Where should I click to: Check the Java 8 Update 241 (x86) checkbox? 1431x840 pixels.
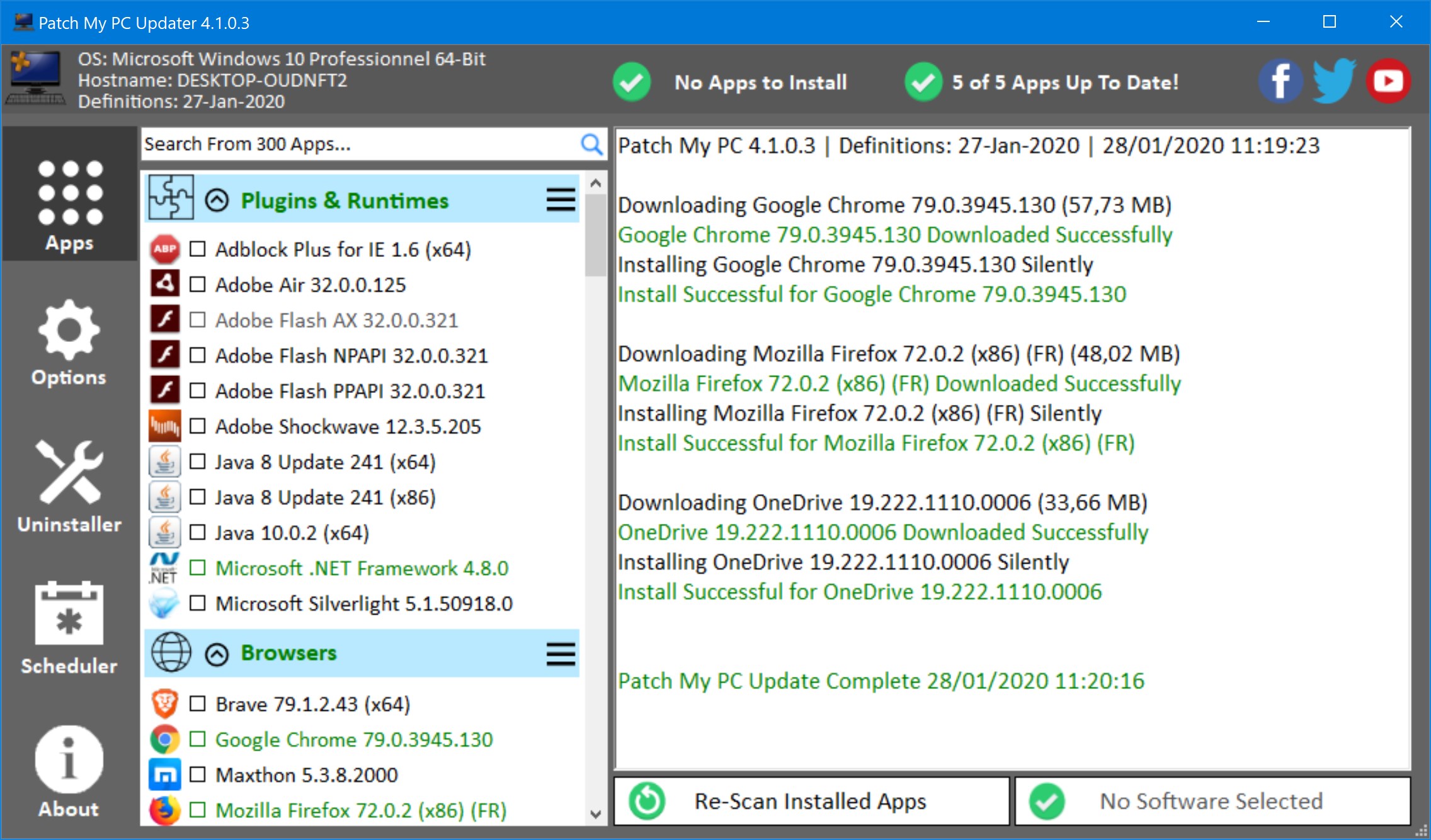(x=198, y=497)
